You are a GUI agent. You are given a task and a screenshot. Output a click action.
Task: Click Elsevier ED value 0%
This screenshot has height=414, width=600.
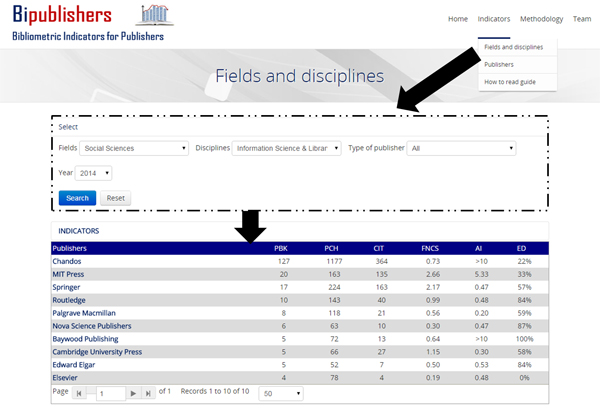tap(524, 378)
